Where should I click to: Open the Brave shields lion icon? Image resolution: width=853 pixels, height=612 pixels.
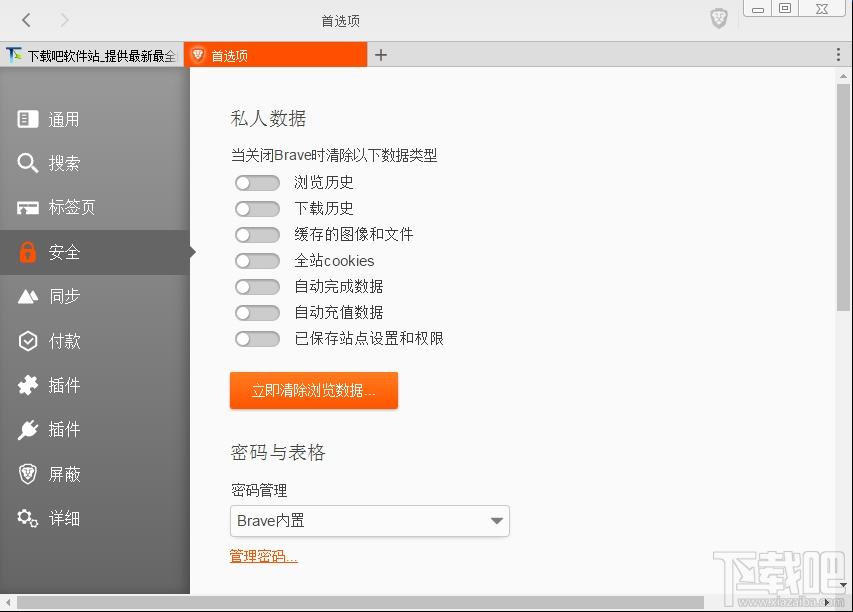tap(719, 19)
